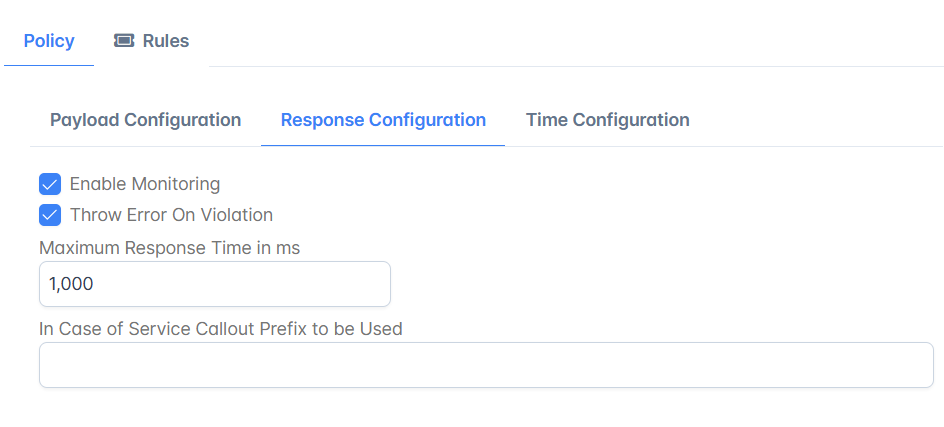The image size is (944, 427).
Task: Switch to the Policy tab
Action: 49,41
